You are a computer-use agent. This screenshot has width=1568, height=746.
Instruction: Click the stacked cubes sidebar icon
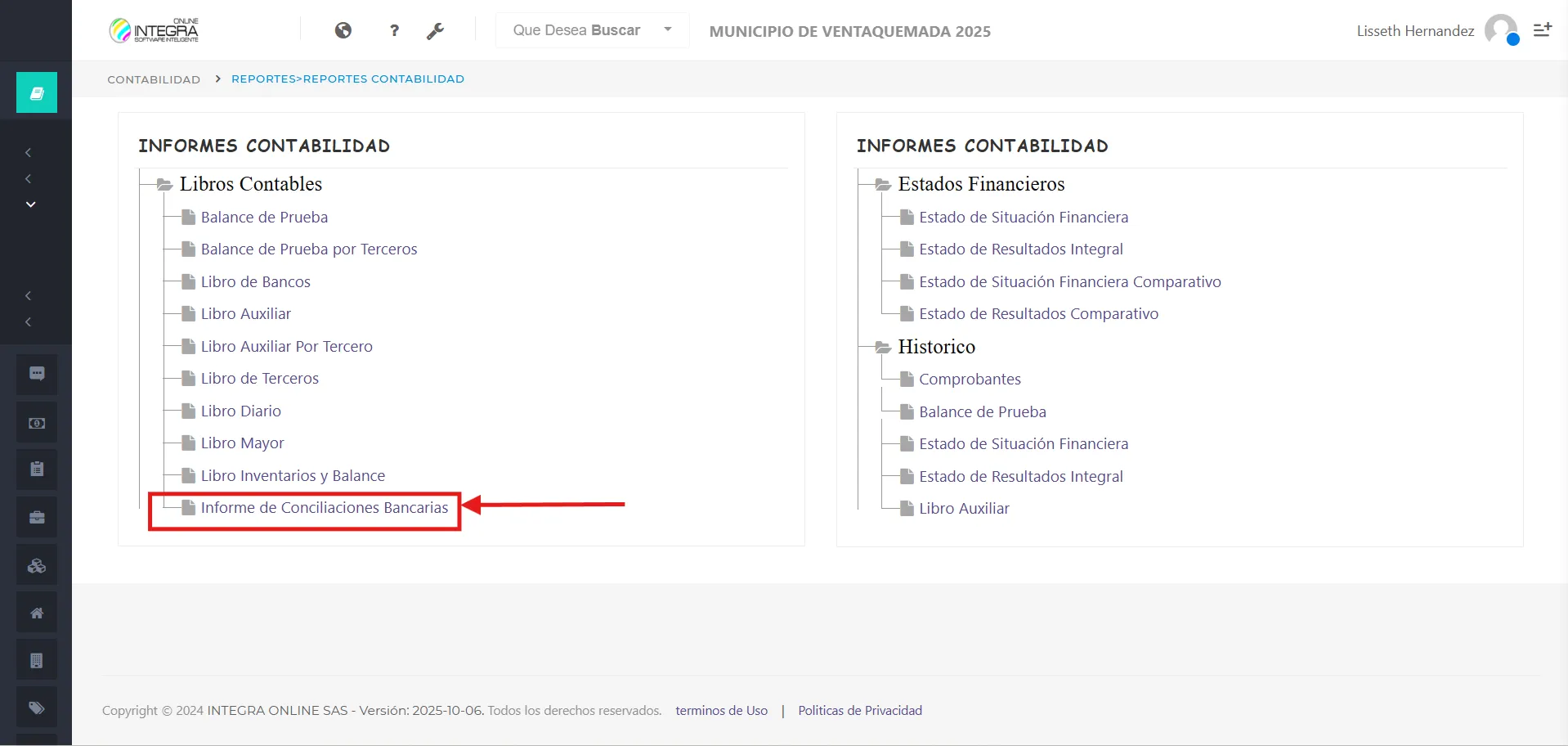coord(37,565)
